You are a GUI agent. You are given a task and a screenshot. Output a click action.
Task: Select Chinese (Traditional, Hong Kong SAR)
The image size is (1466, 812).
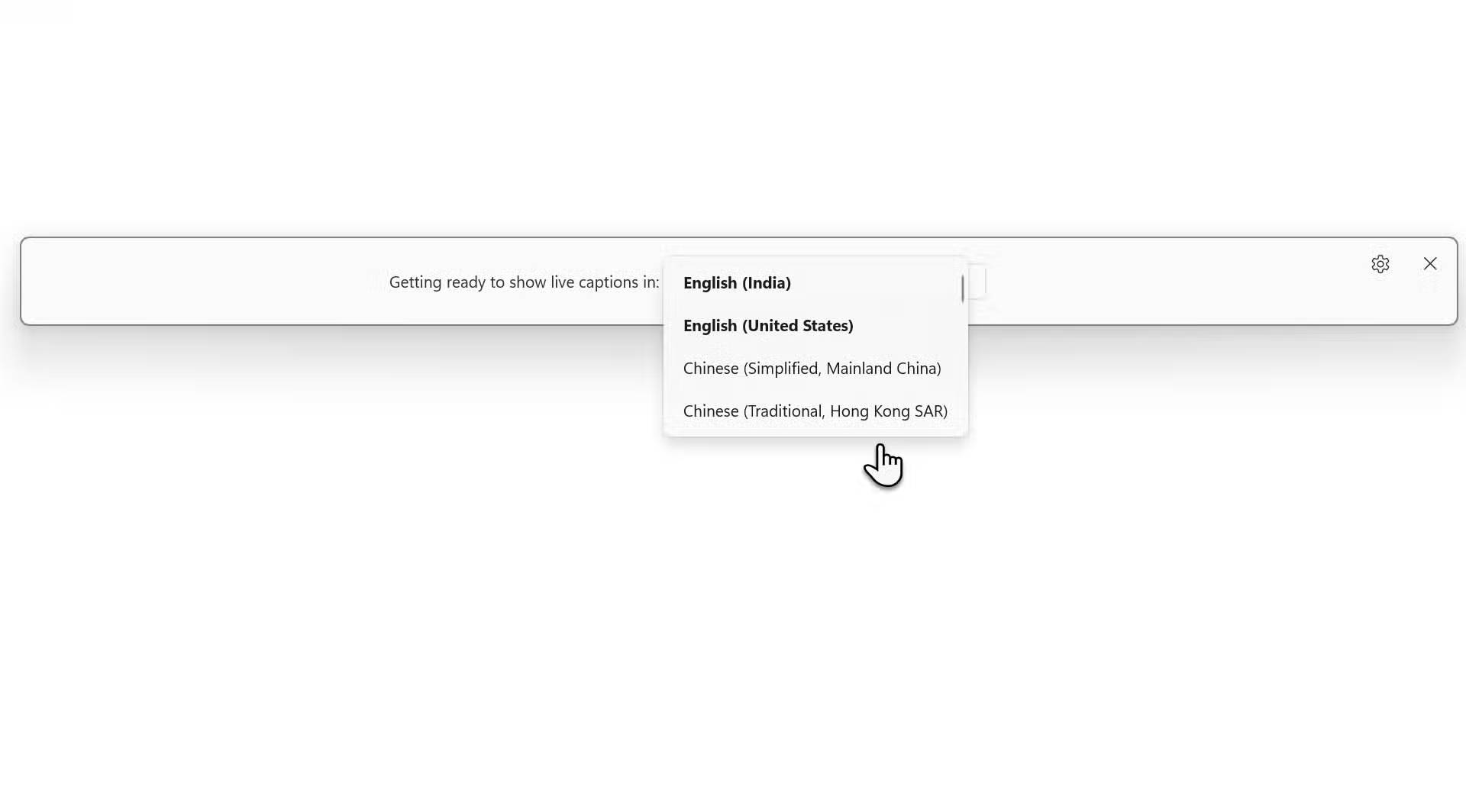815,411
